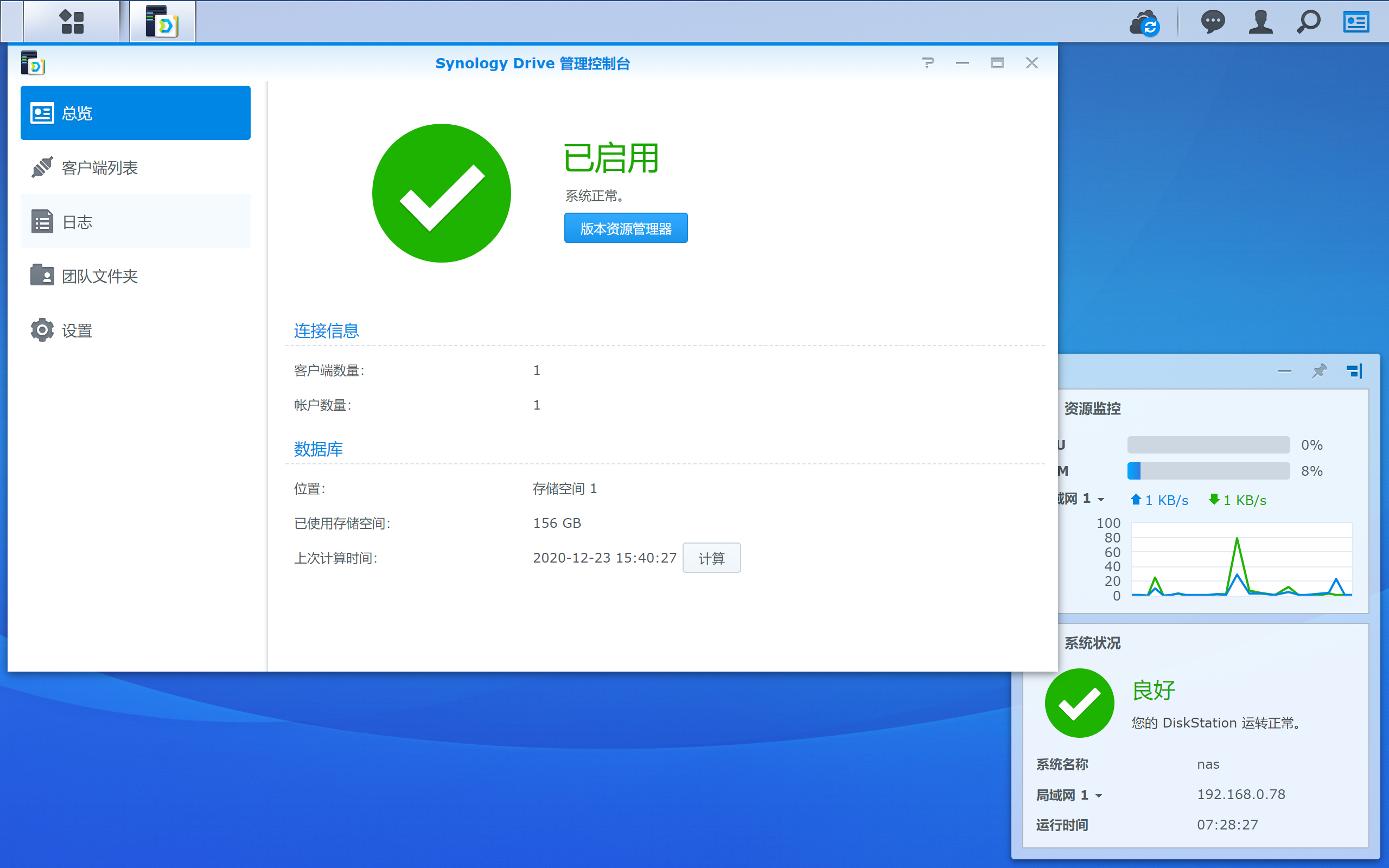Click the download speed 1 KB/s indicator

[x=1238, y=500]
